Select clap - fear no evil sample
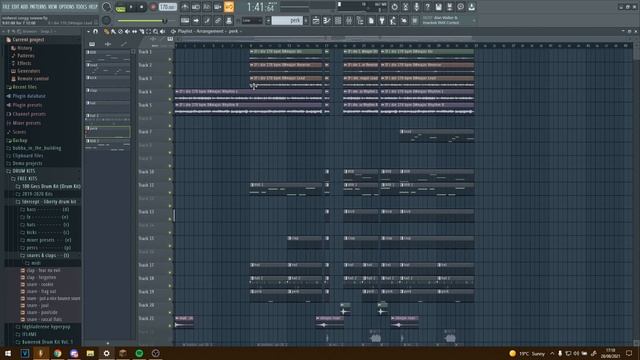Viewport: 640px width, 360px height. click(x=43, y=270)
